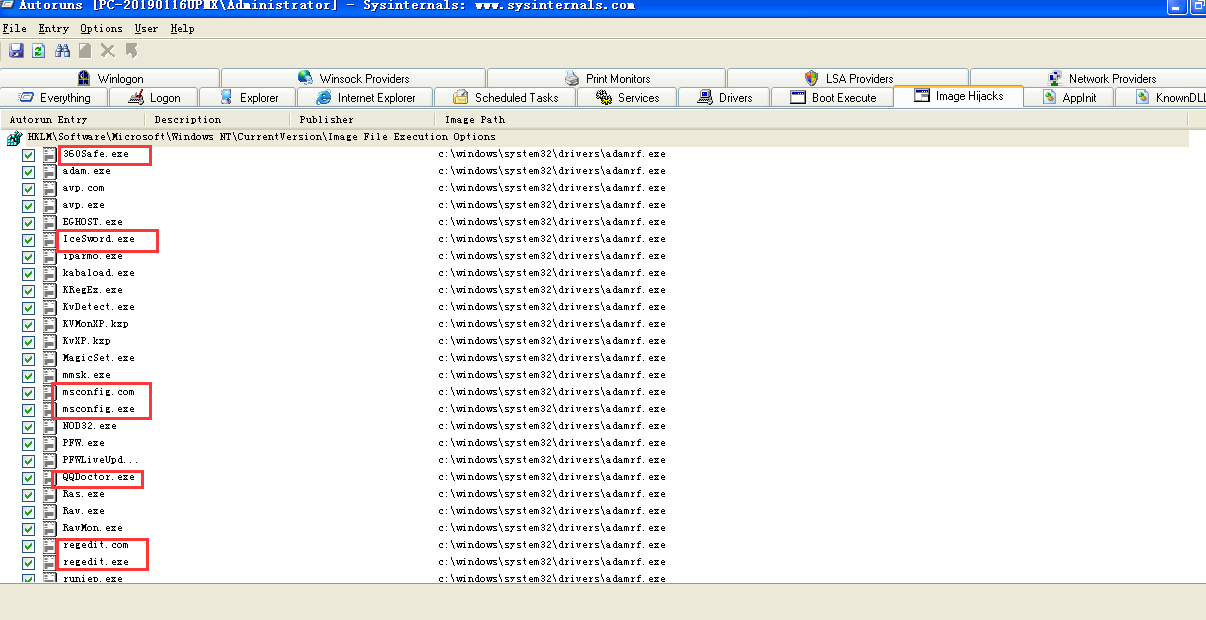This screenshot has width=1206, height=620.
Task: Click the file icon next to 360Safe.exe
Action: tap(49, 155)
